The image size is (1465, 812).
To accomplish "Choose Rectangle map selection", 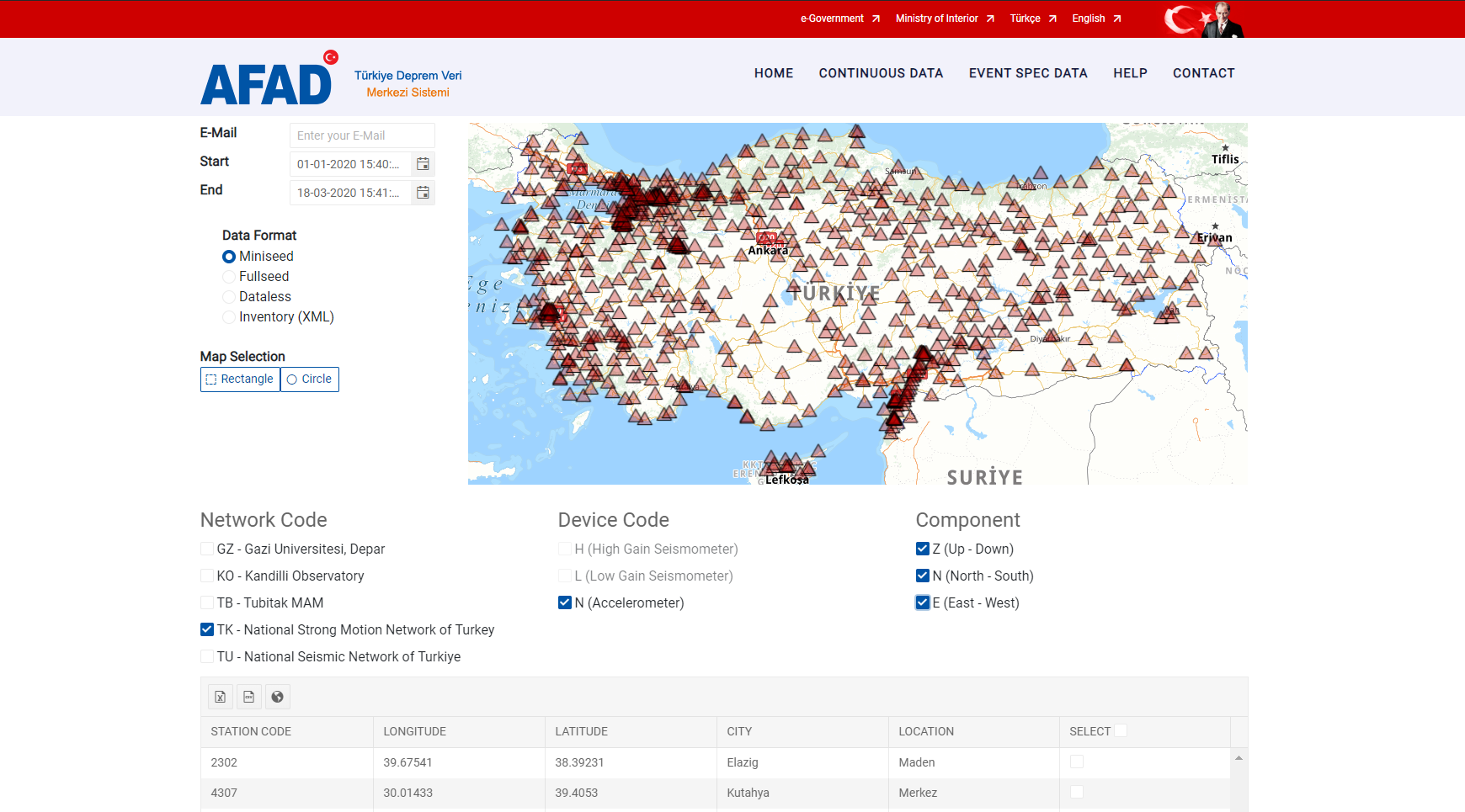I will point(240,379).
